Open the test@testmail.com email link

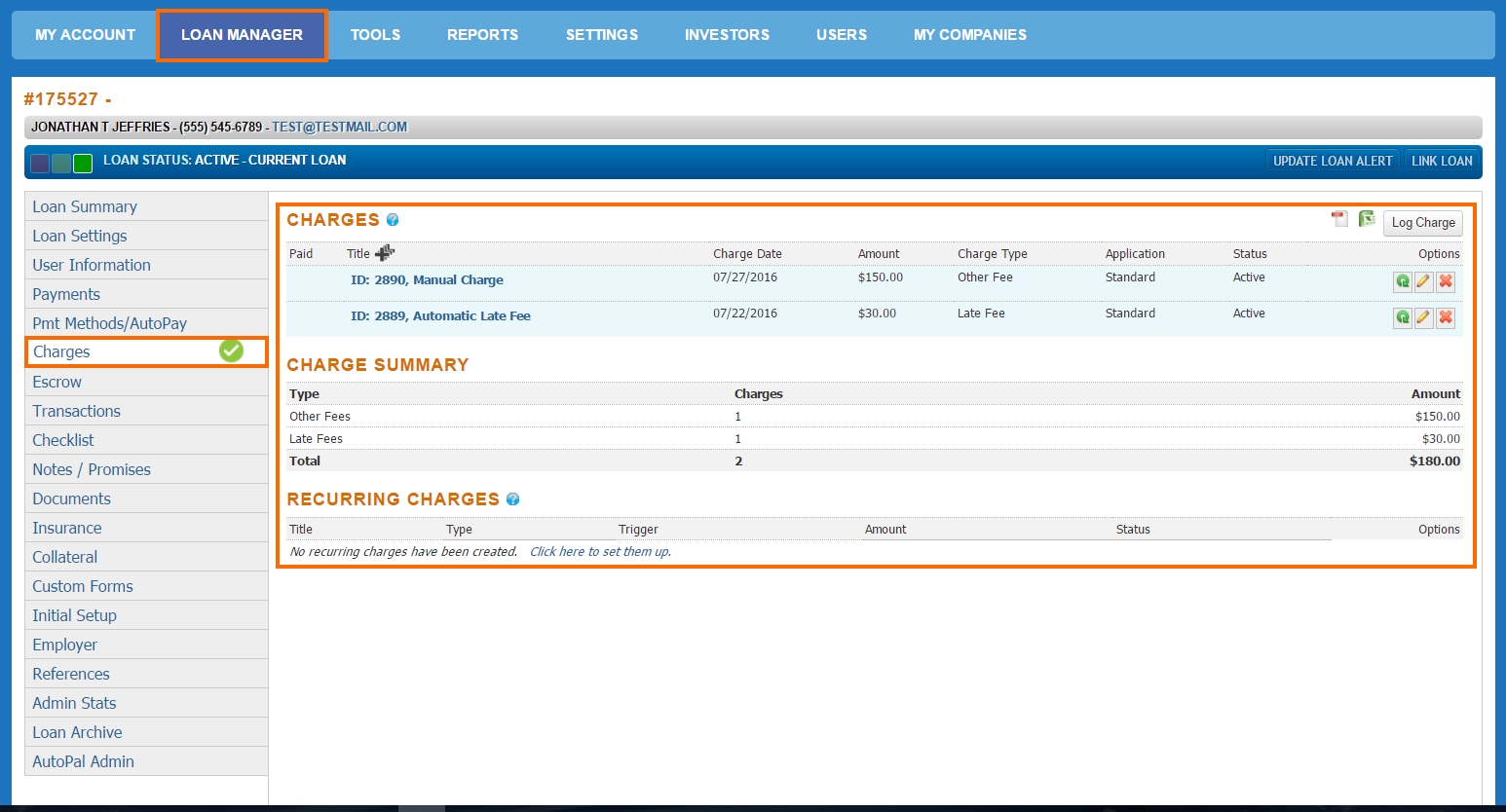[339, 127]
